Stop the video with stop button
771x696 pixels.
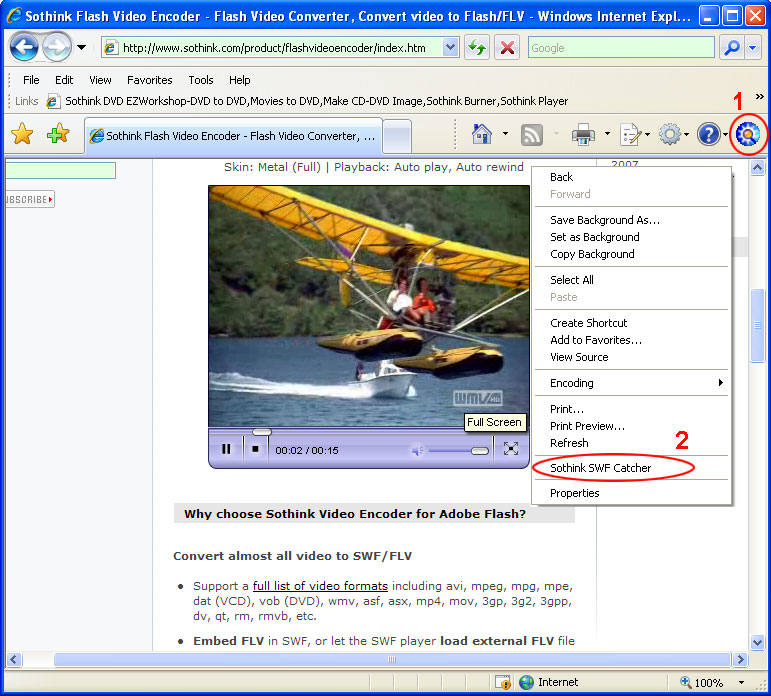click(x=255, y=449)
